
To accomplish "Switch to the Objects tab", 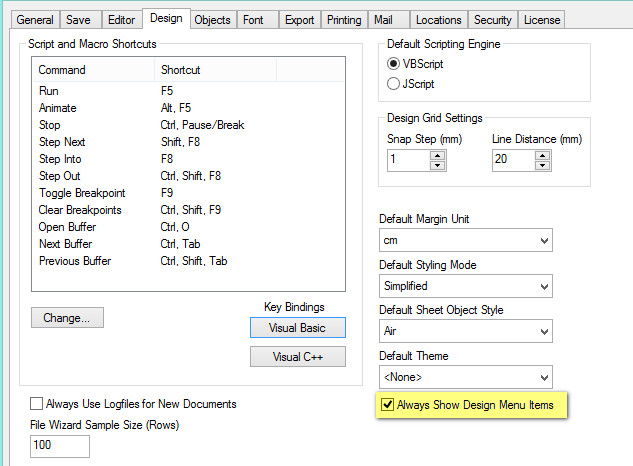I will point(212,20).
